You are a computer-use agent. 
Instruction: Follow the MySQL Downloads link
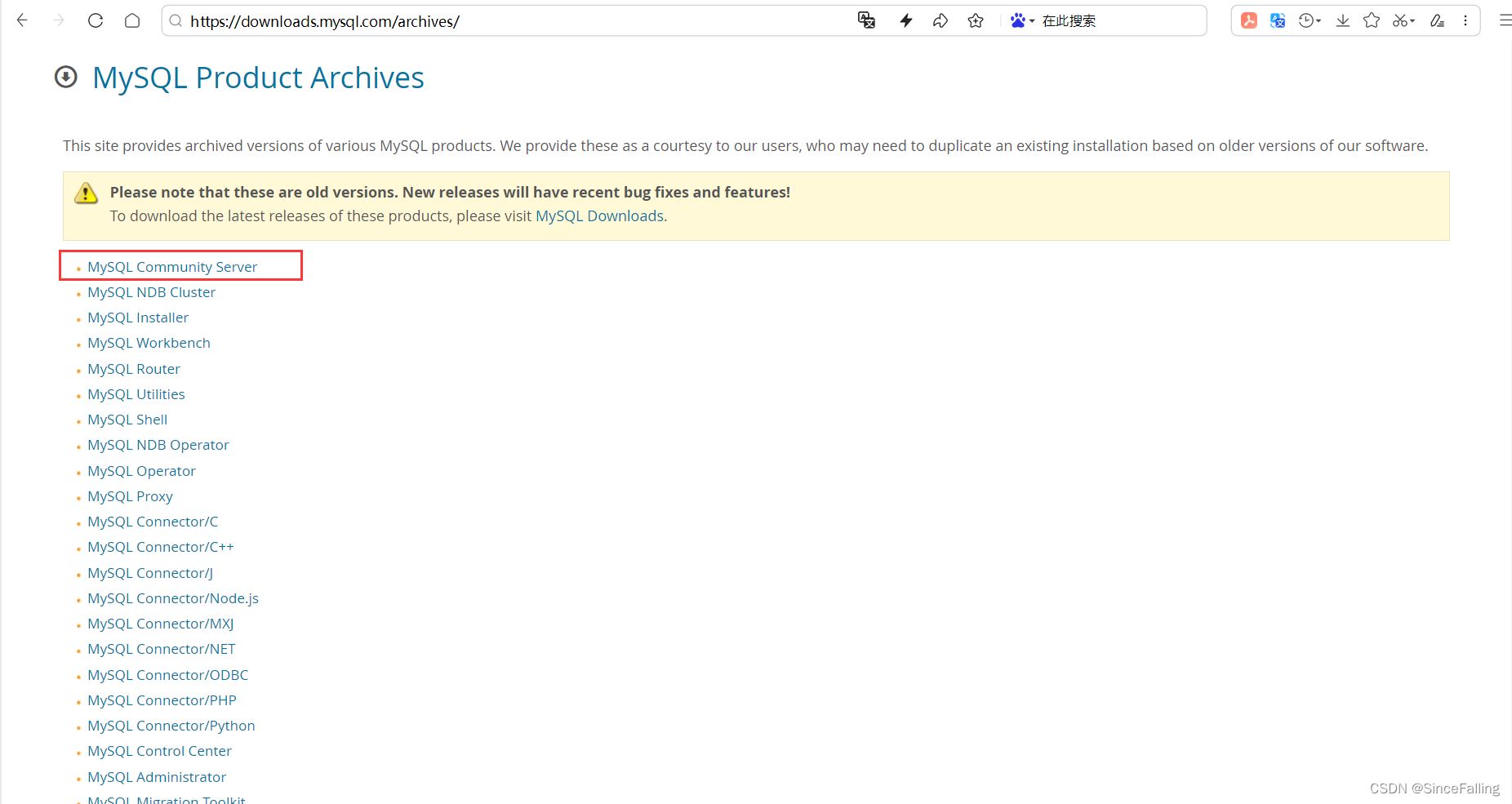[x=599, y=215]
